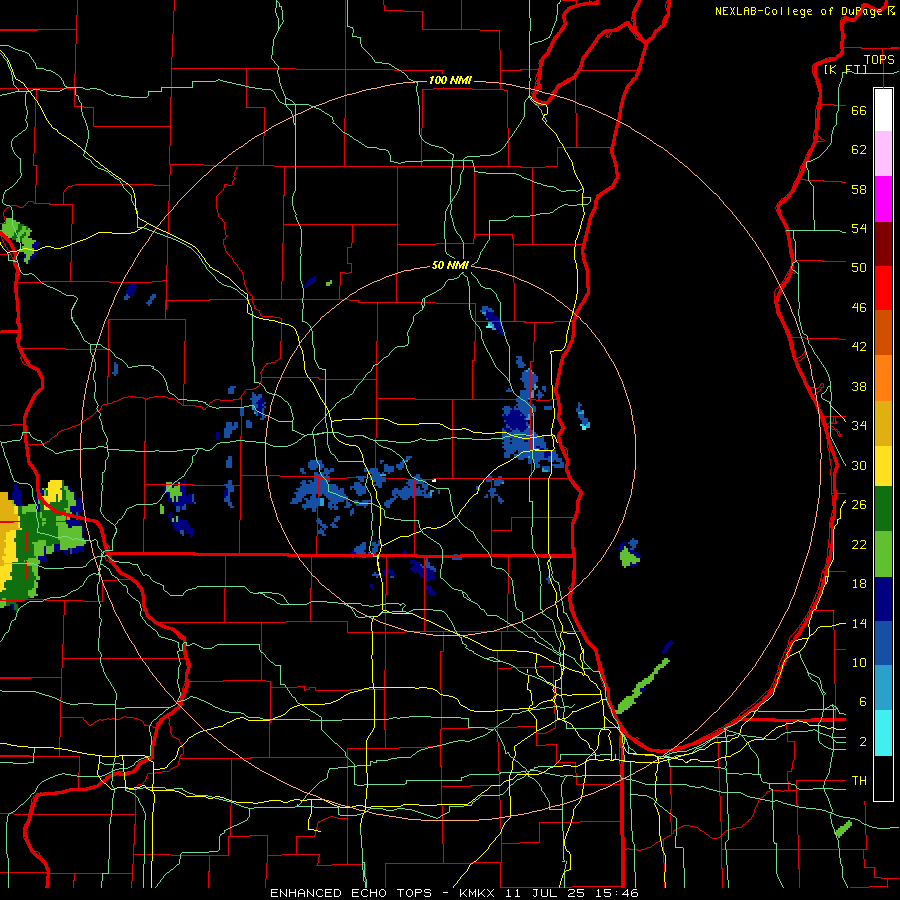Click the white swatch atop the tops scale
This screenshot has width=900, height=900.
[883, 110]
